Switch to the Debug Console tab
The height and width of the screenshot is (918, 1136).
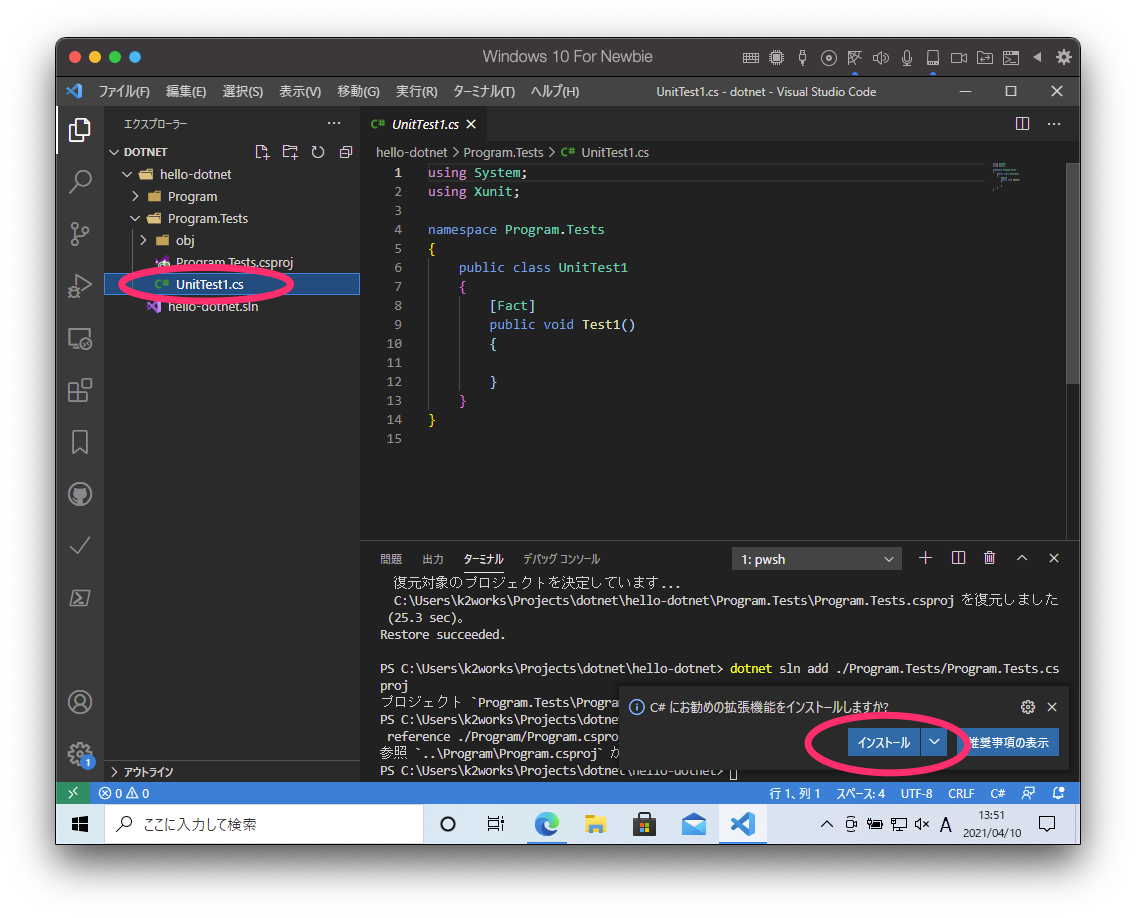click(x=561, y=559)
